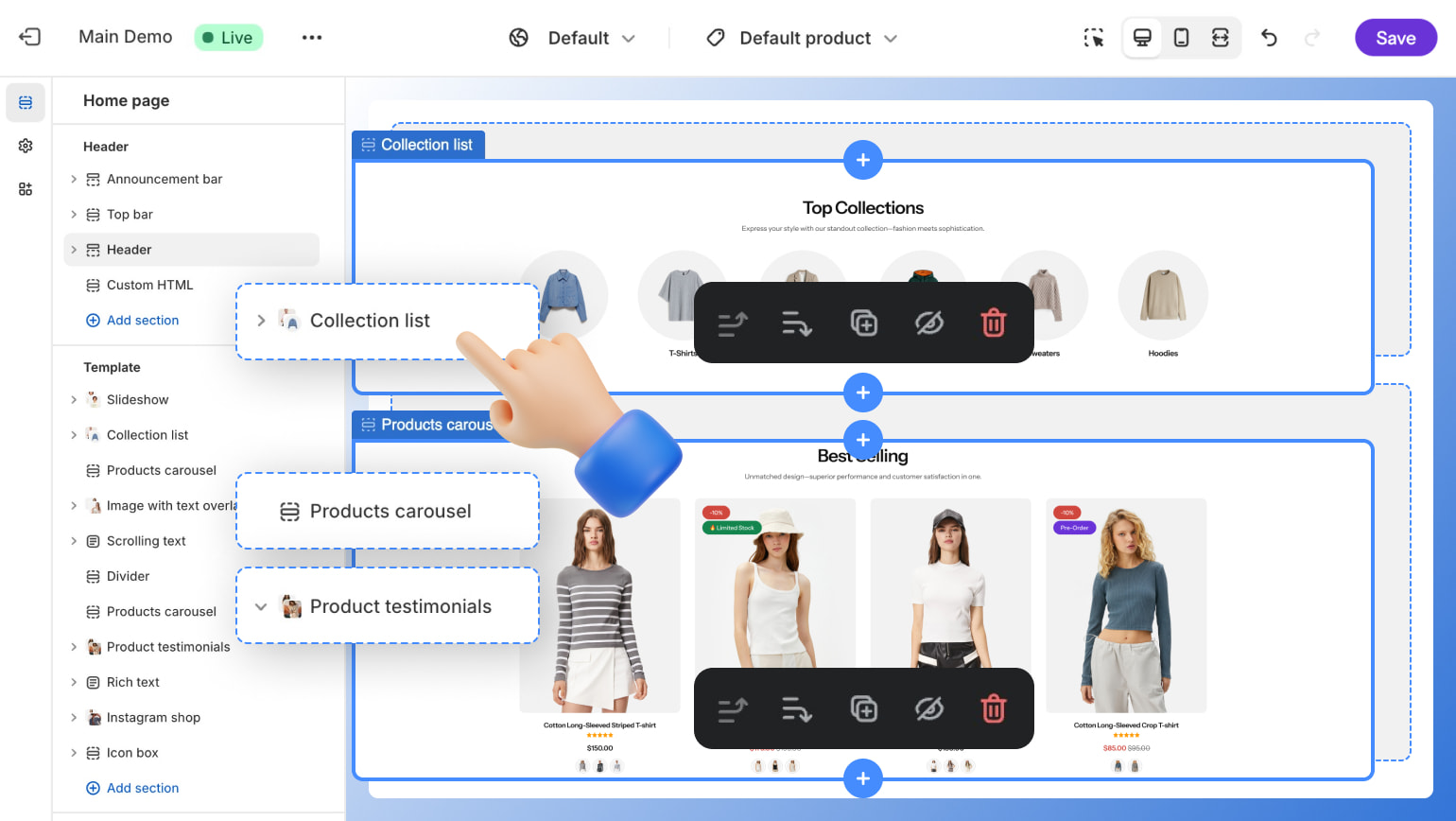
Task: Open the apps icon in left sidebar
Action: pyautogui.click(x=26, y=189)
